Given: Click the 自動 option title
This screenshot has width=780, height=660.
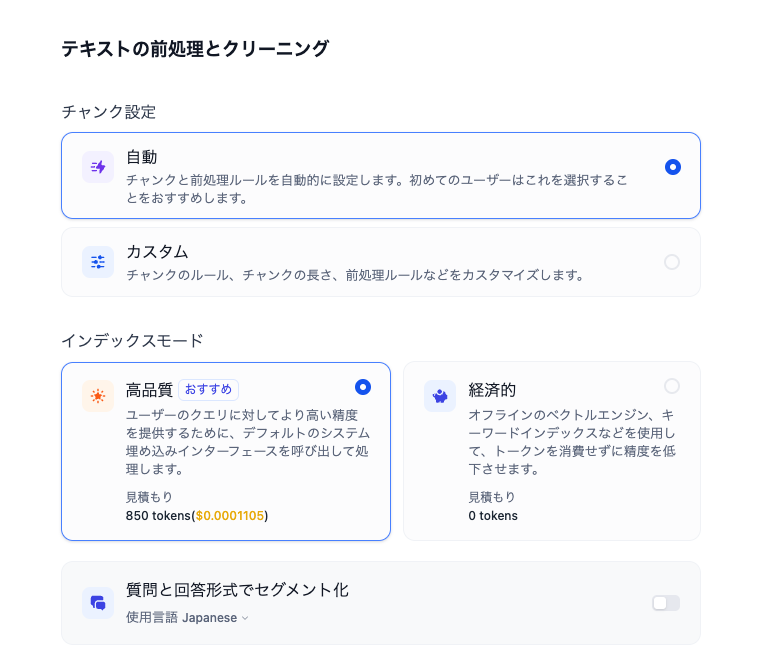Looking at the screenshot, I should point(142,157).
